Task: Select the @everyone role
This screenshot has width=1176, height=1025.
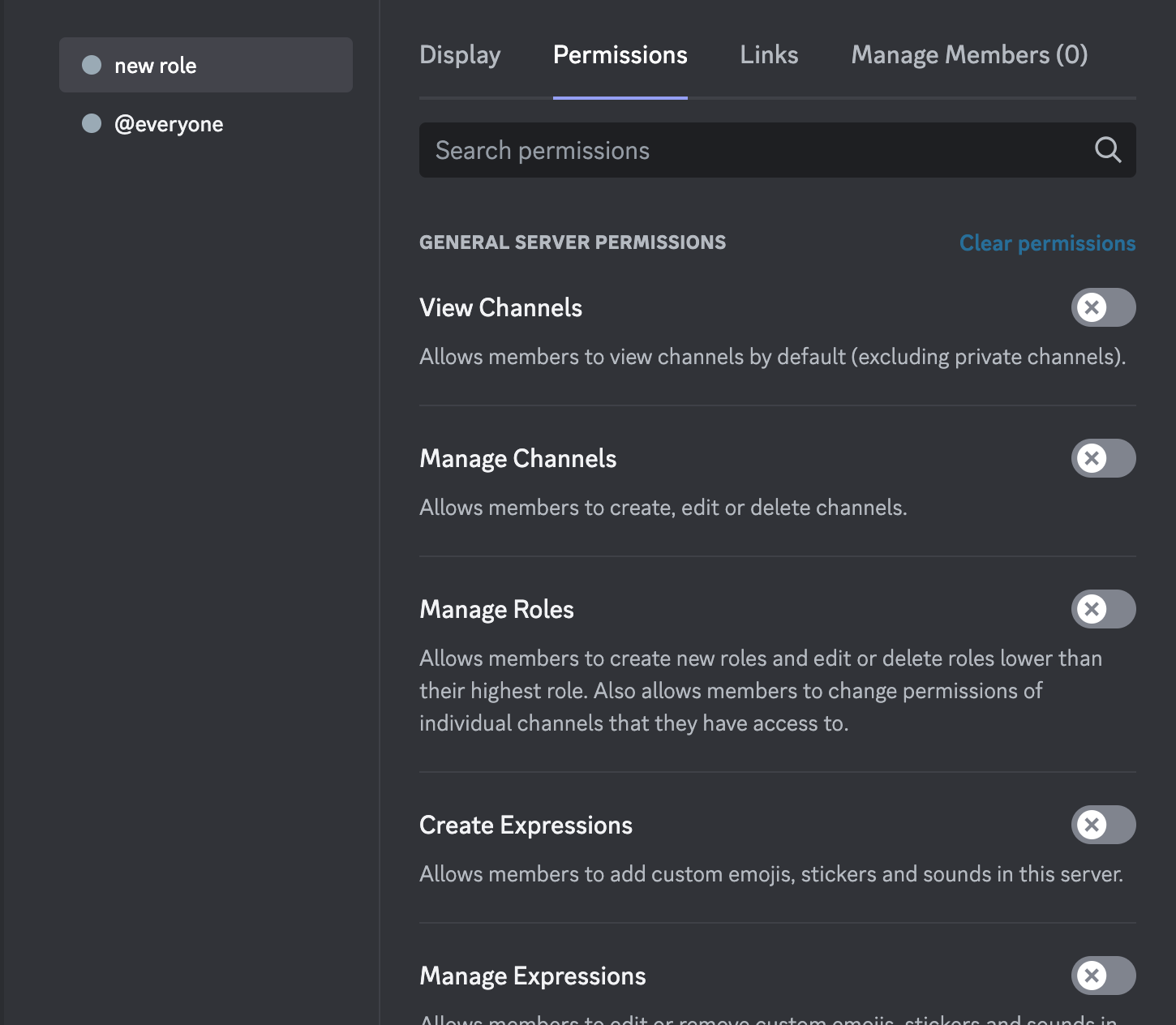Action: tap(170, 123)
